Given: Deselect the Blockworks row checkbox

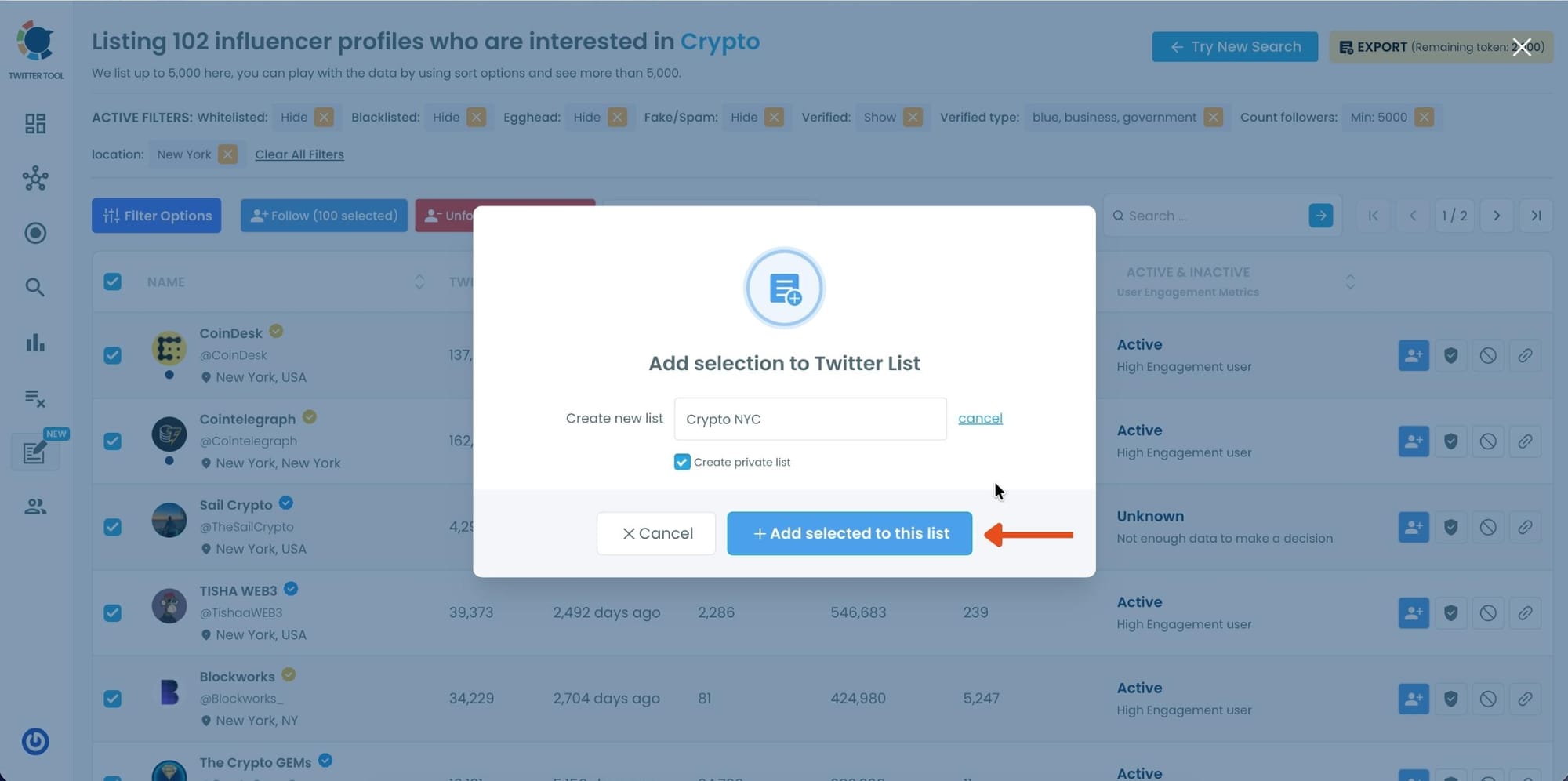Looking at the screenshot, I should [113, 699].
